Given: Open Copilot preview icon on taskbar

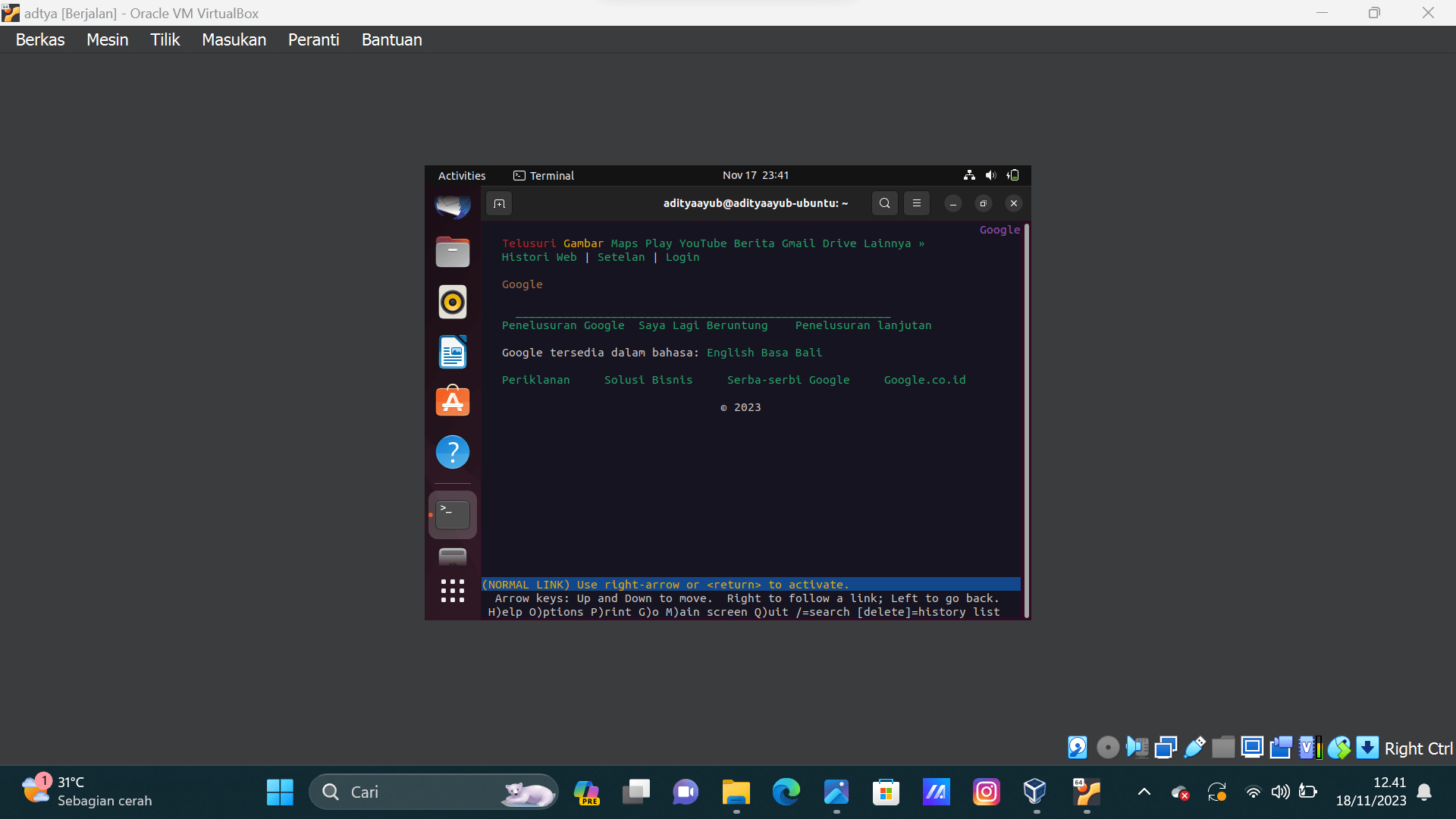Looking at the screenshot, I should point(586,792).
